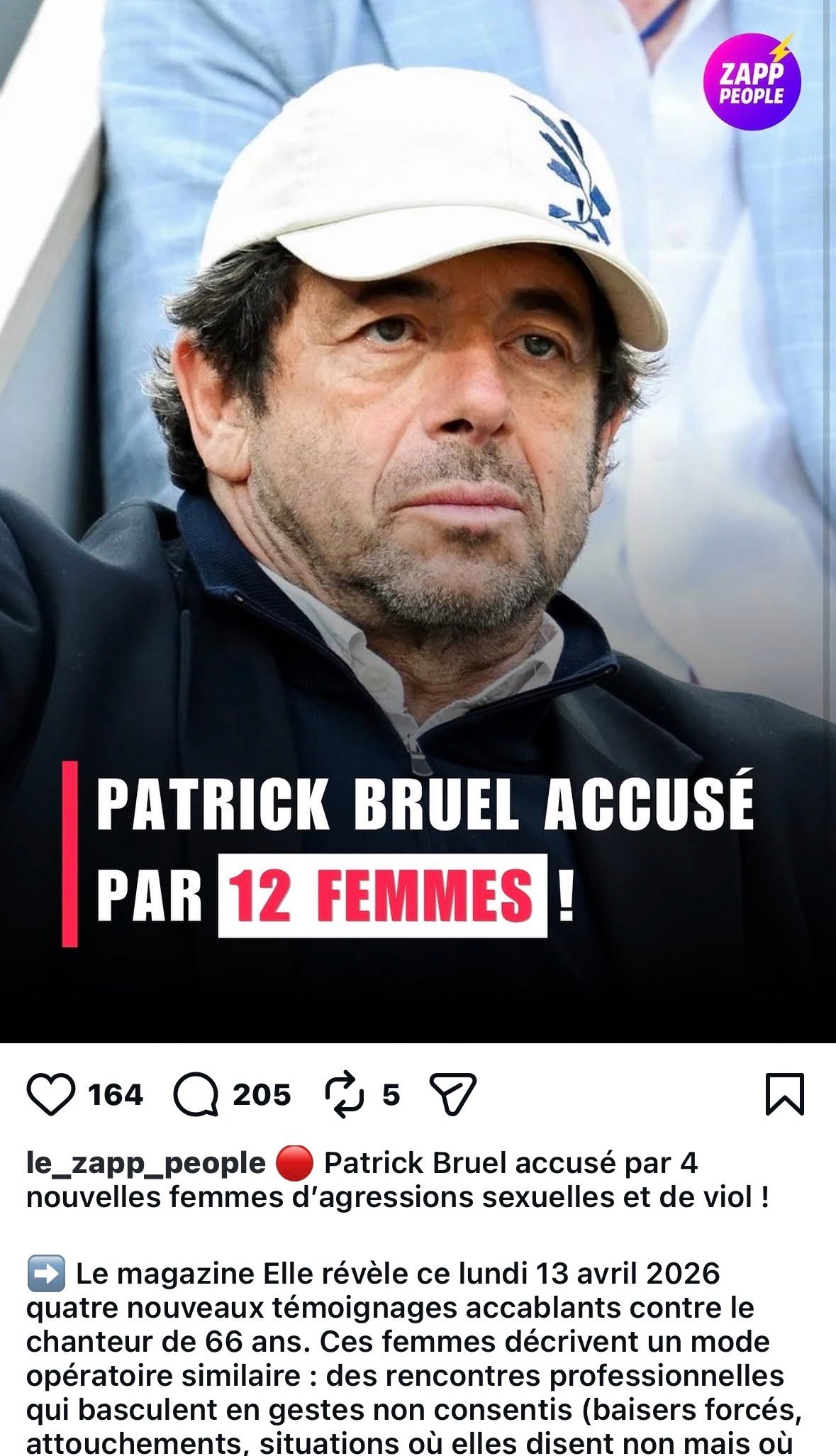Repost using the looping arrows icon
836x1456 pixels.
coord(344,1095)
